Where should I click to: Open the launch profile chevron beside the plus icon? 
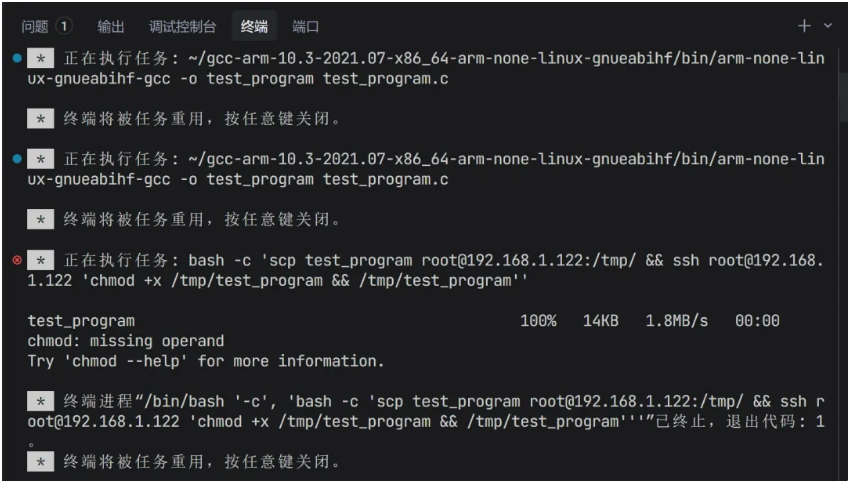coord(827,25)
